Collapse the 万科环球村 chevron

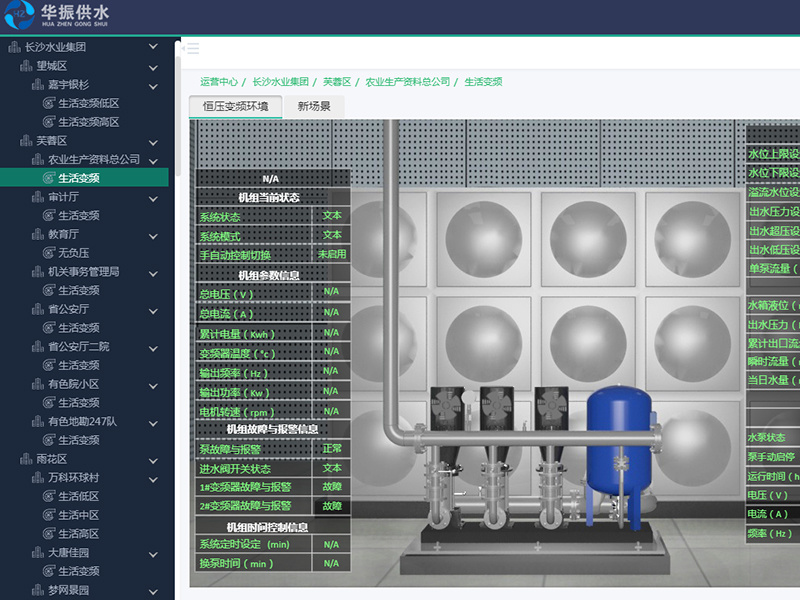point(153,479)
